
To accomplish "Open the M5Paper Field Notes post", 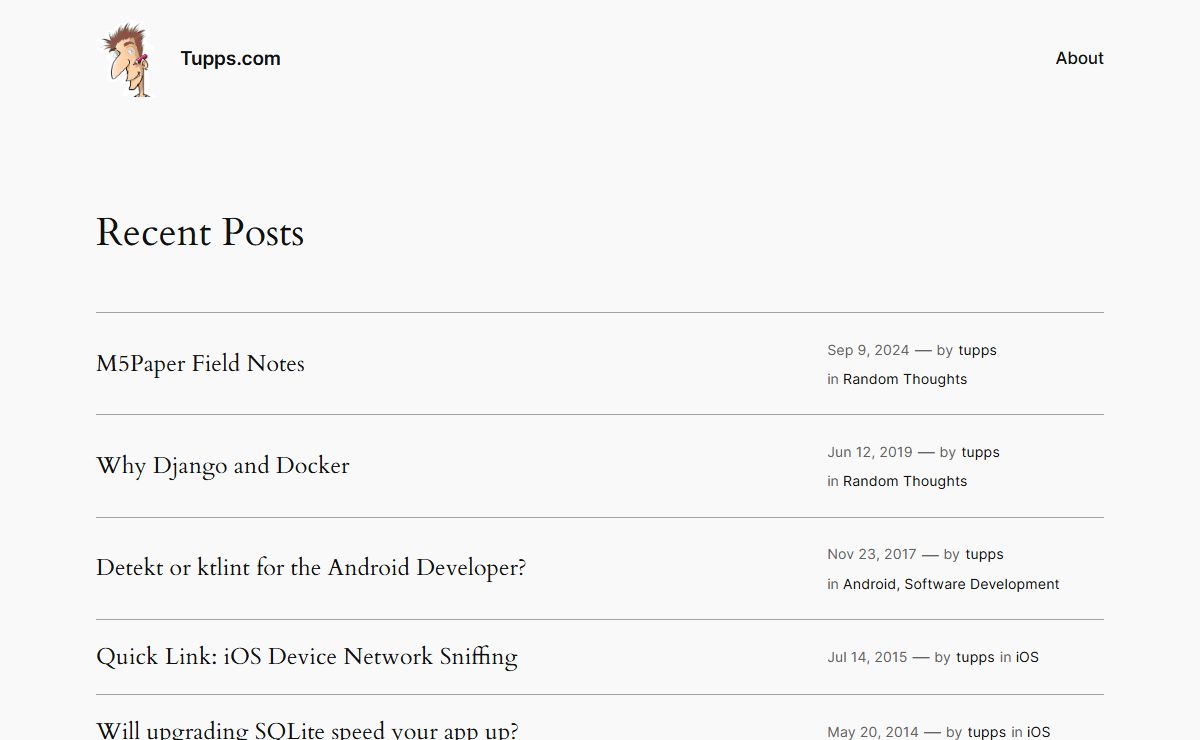I will tap(200, 364).
